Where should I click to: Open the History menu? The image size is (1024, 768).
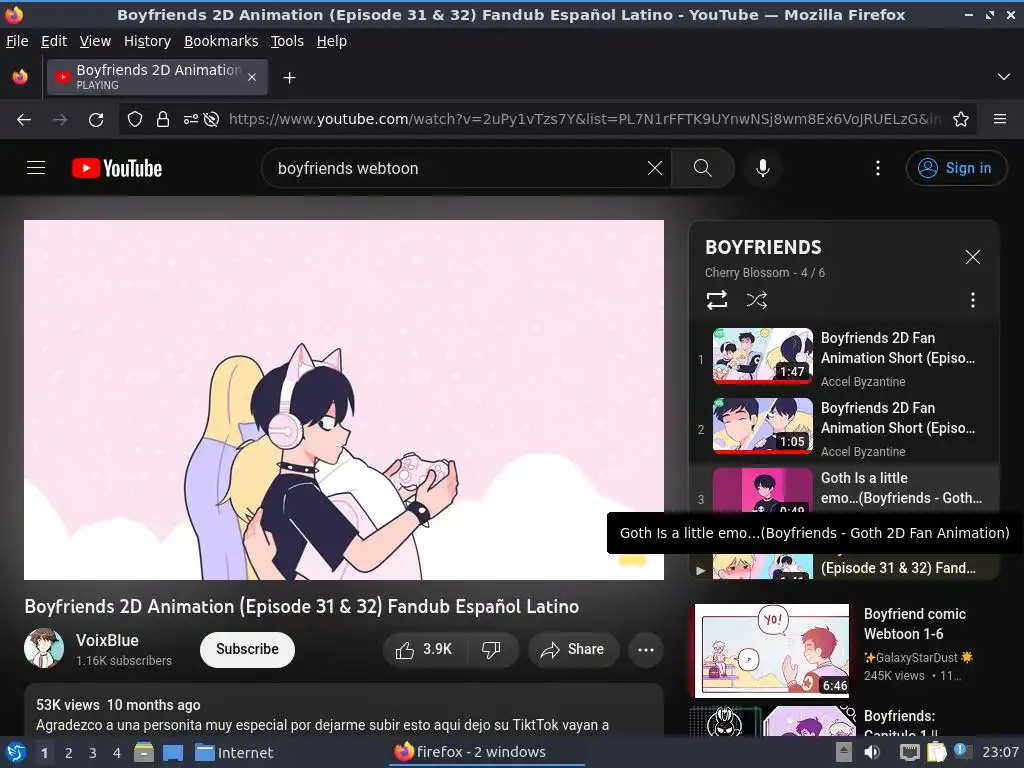pos(148,41)
